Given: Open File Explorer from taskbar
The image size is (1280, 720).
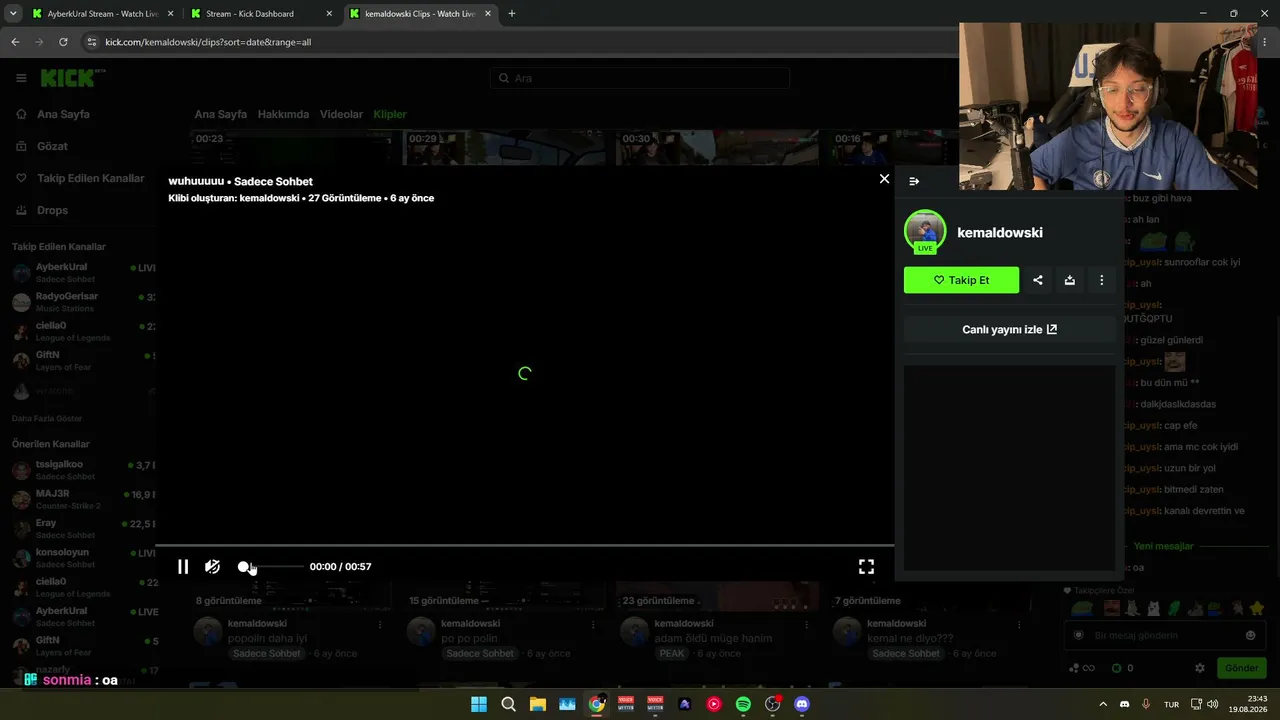Looking at the screenshot, I should [537, 704].
